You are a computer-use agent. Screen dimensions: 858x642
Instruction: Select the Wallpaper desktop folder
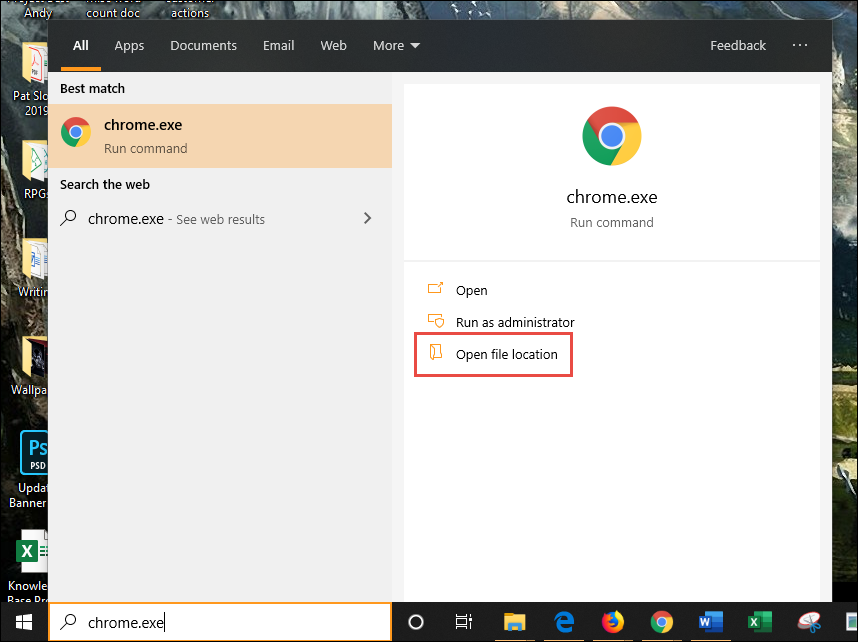(x=32, y=366)
